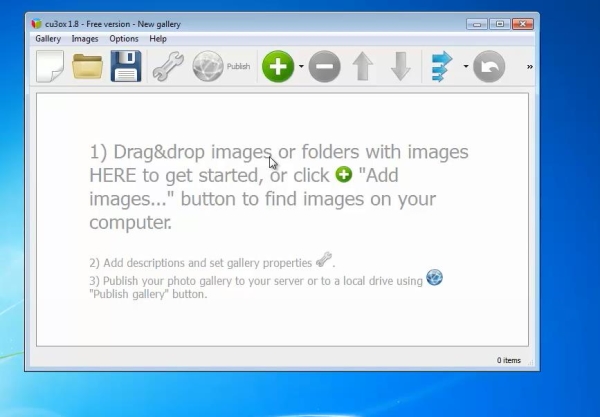Move image down with the down arrow
600x417 pixels.
pos(401,67)
